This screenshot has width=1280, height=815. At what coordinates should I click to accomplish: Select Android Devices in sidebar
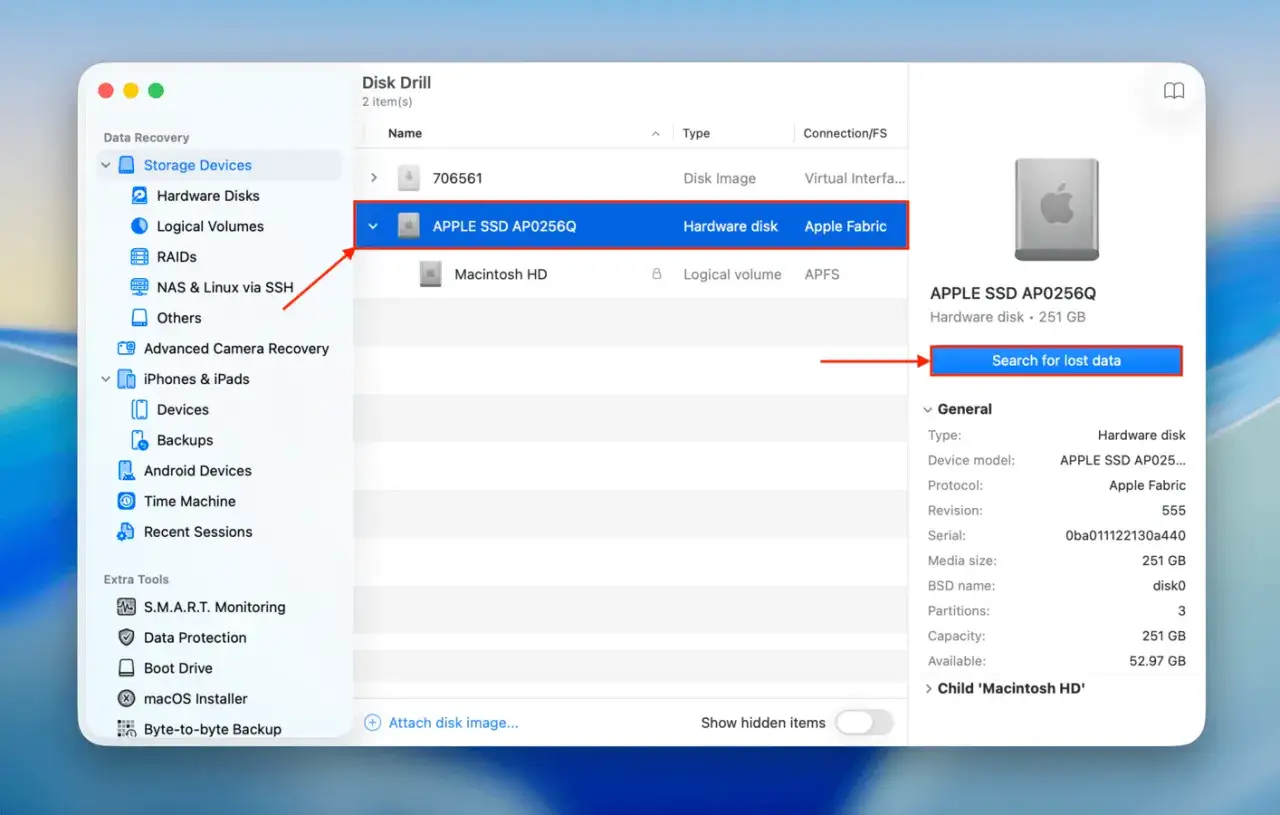pos(198,470)
